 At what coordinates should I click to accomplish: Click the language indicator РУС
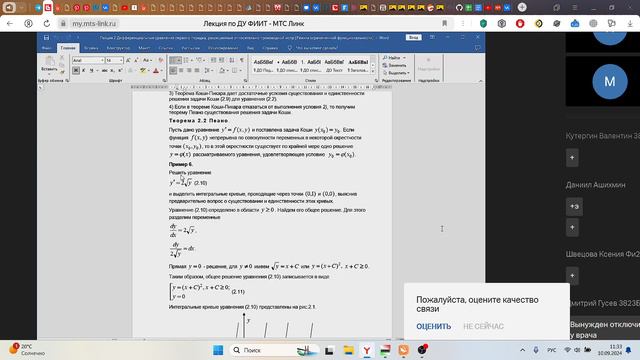tap(551, 350)
